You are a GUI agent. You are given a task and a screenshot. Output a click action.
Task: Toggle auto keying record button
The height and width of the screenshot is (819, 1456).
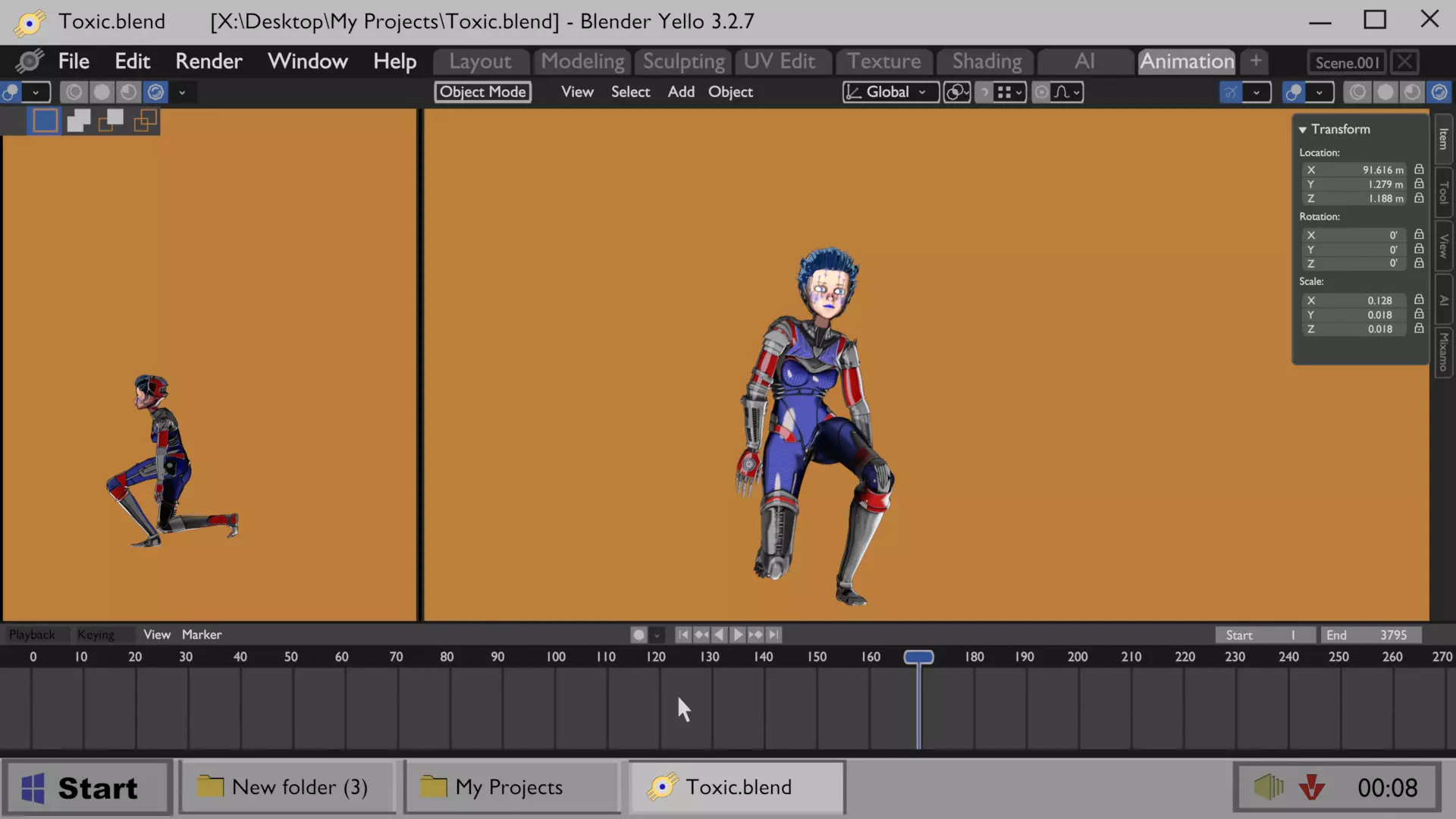pos(639,635)
